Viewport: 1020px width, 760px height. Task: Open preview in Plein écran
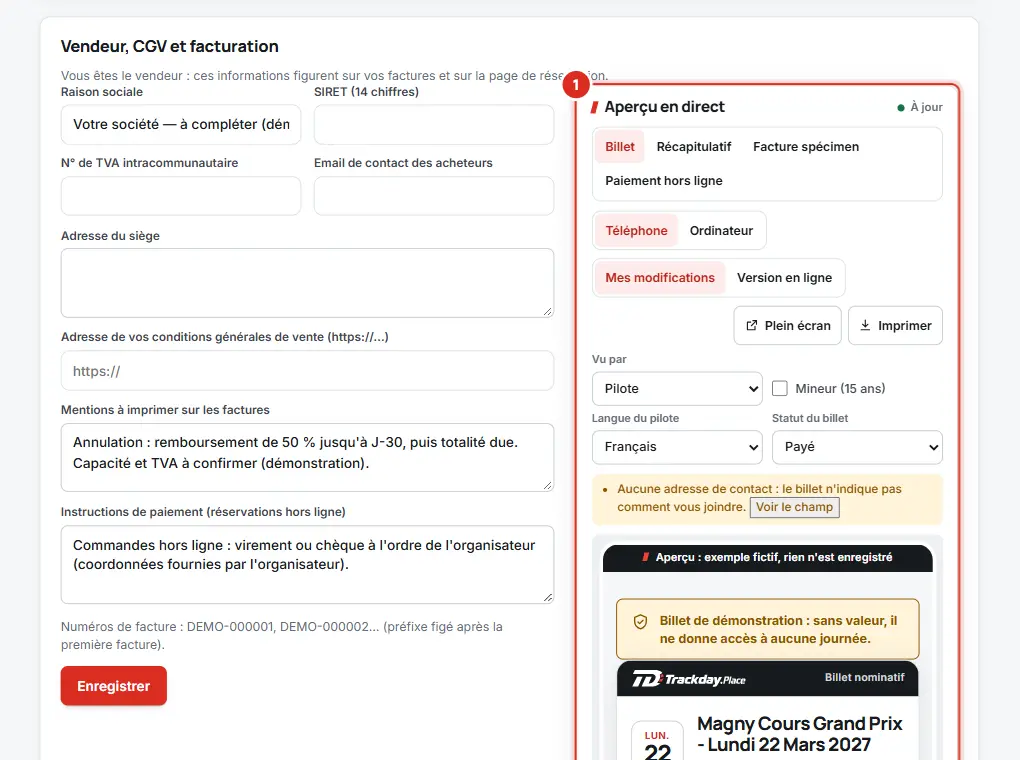(x=787, y=325)
